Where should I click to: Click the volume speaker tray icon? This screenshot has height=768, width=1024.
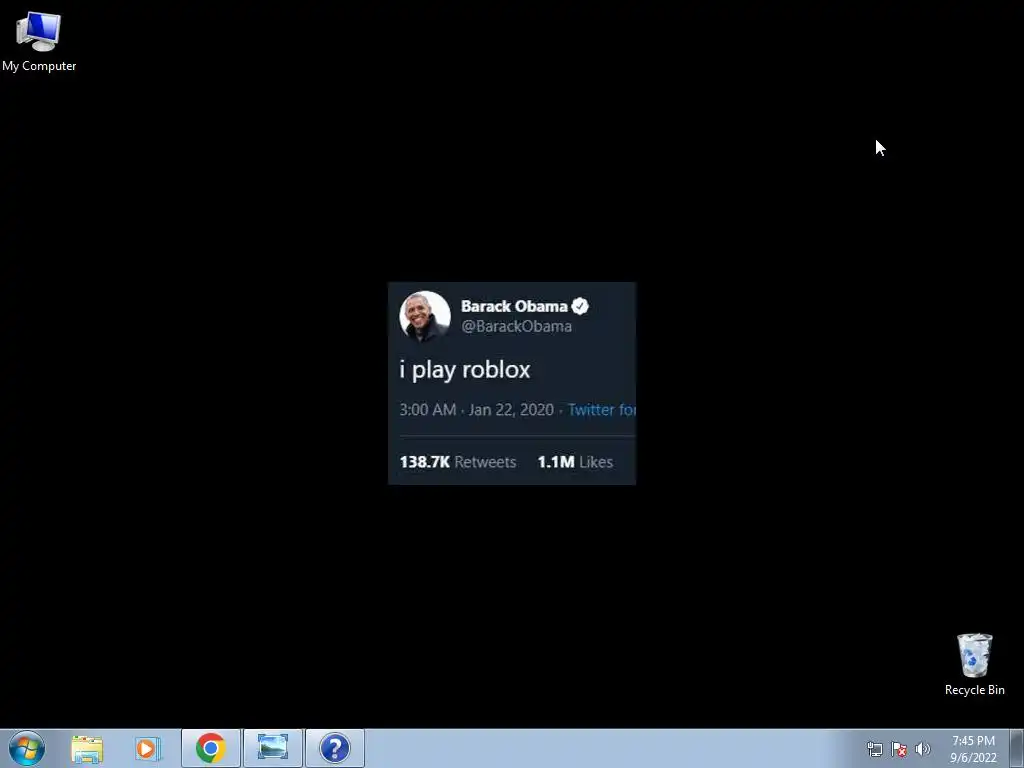pyautogui.click(x=922, y=749)
